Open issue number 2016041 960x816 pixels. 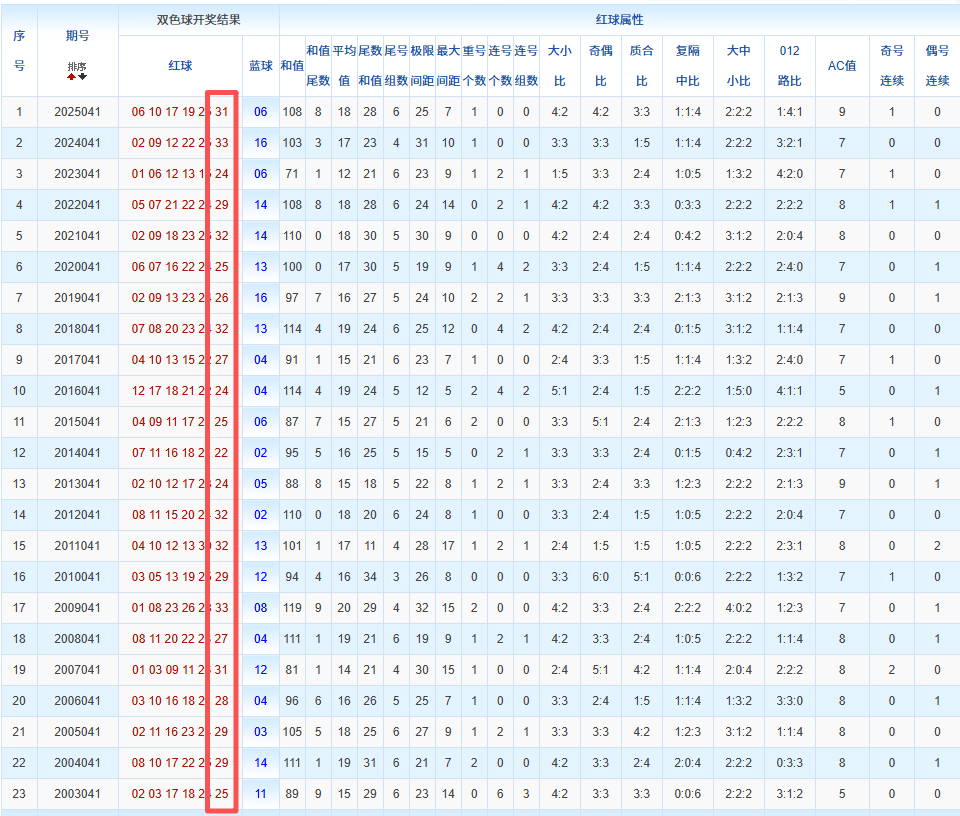point(77,391)
